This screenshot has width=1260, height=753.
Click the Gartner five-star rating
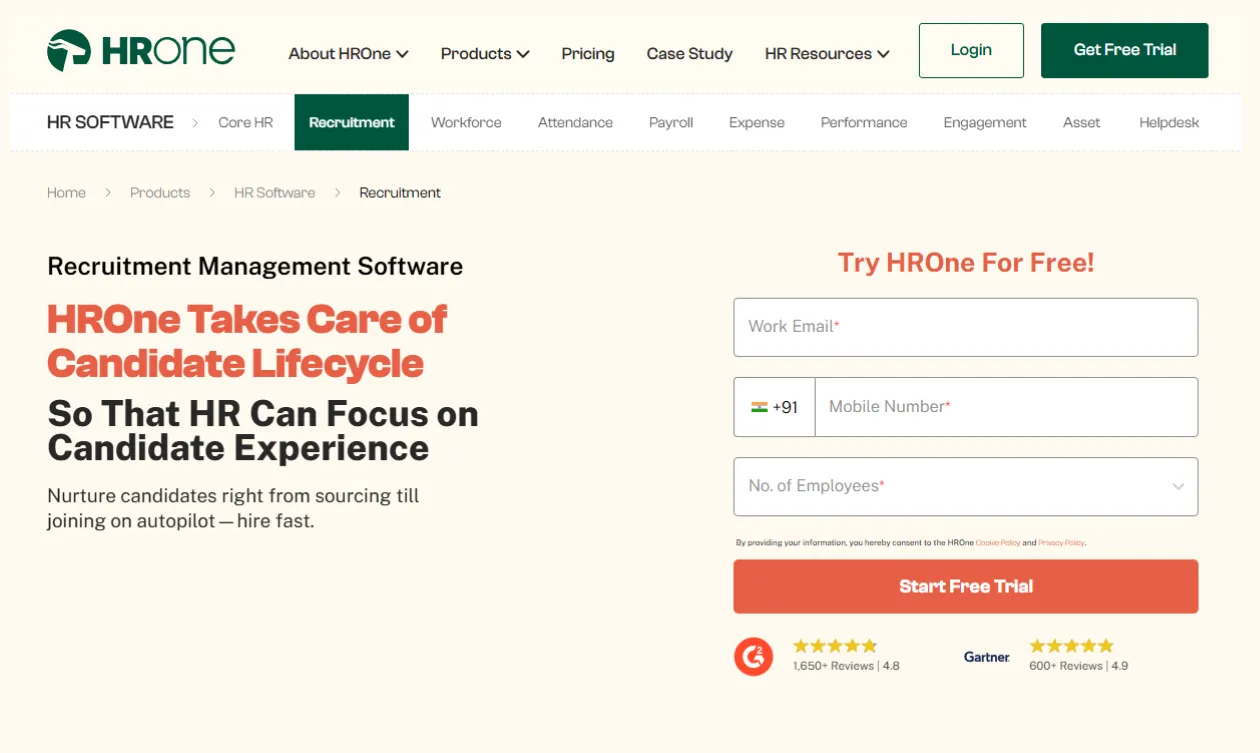coord(1071,646)
